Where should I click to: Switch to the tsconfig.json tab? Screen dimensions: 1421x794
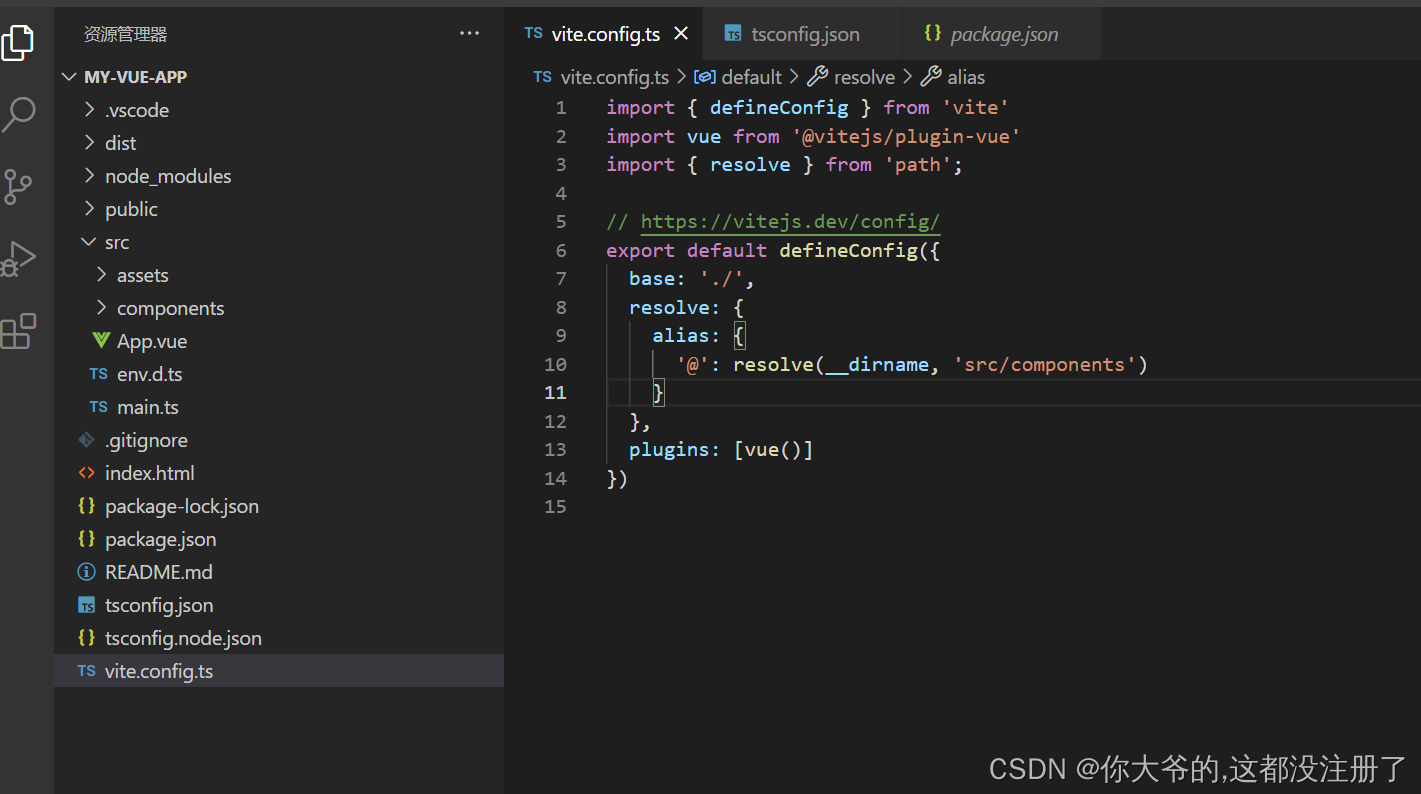click(x=802, y=34)
